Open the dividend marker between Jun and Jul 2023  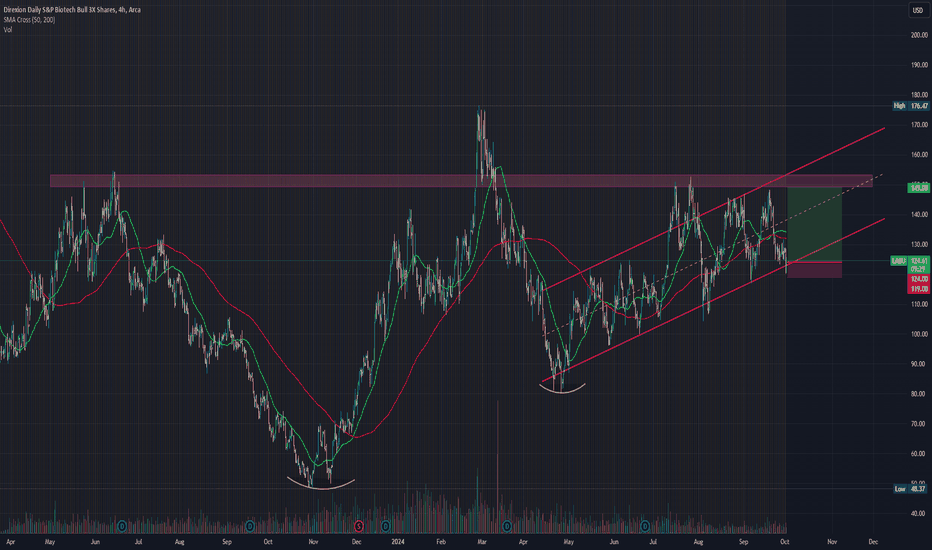(x=122, y=526)
